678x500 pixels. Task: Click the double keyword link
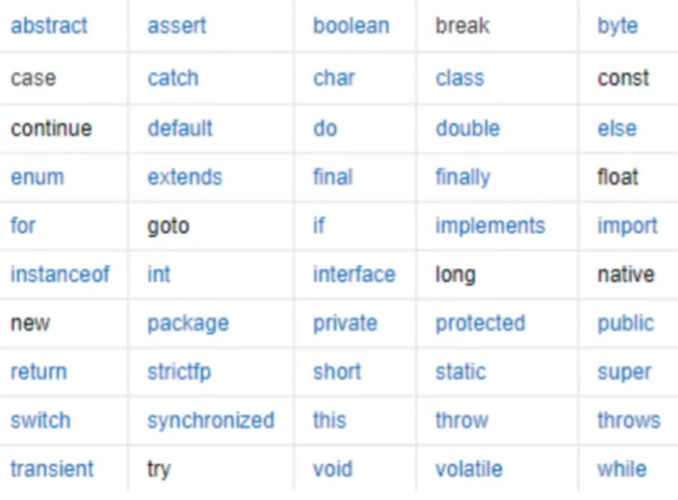click(x=467, y=128)
